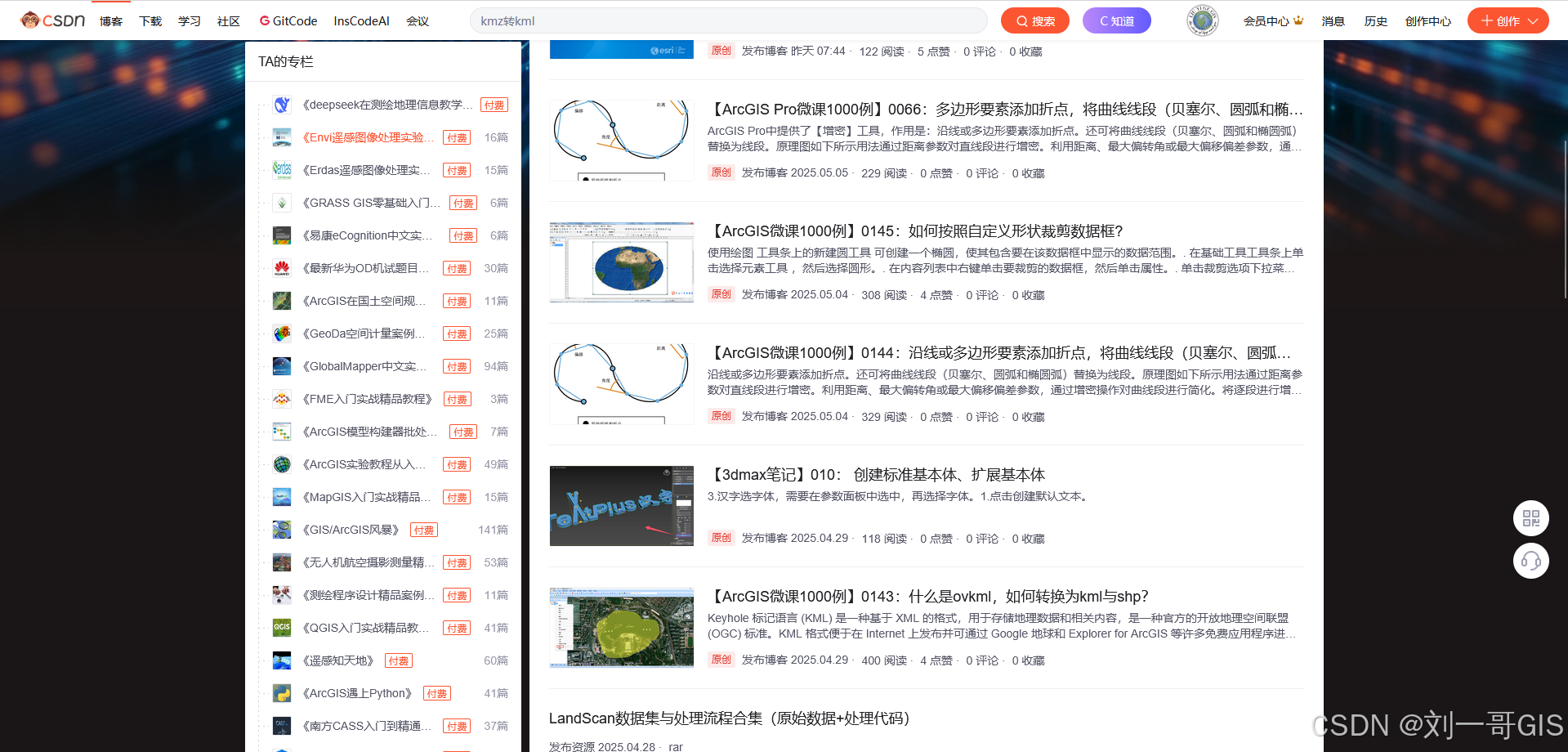Viewport: 1568px width, 752px height.
Task: Open the 社区 nav item
Action: coord(229,21)
